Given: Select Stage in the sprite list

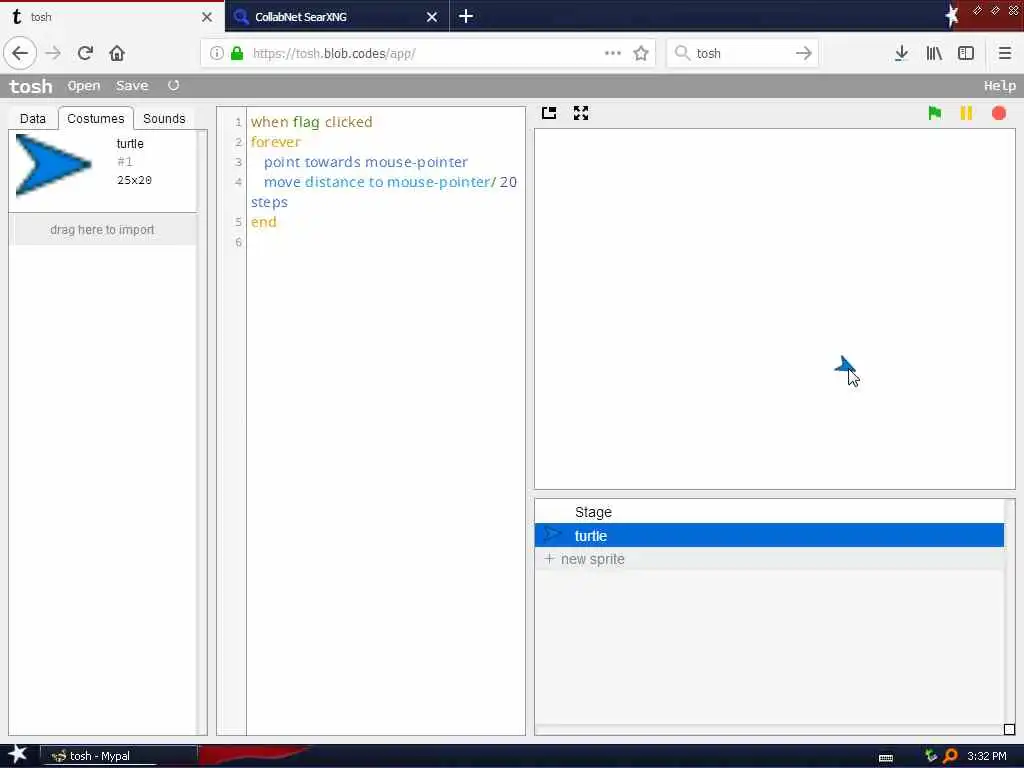Looking at the screenshot, I should pos(769,512).
